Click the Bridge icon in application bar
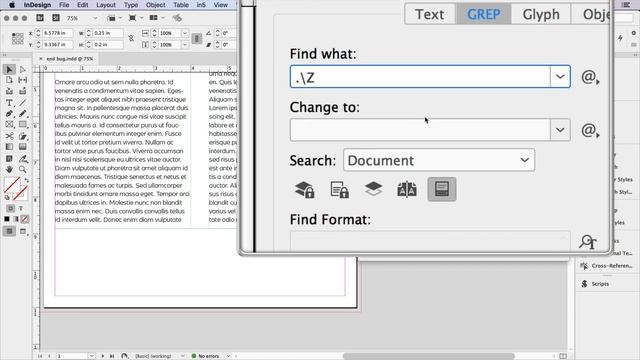The width and height of the screenshot is (640, 360). [40, 18]
